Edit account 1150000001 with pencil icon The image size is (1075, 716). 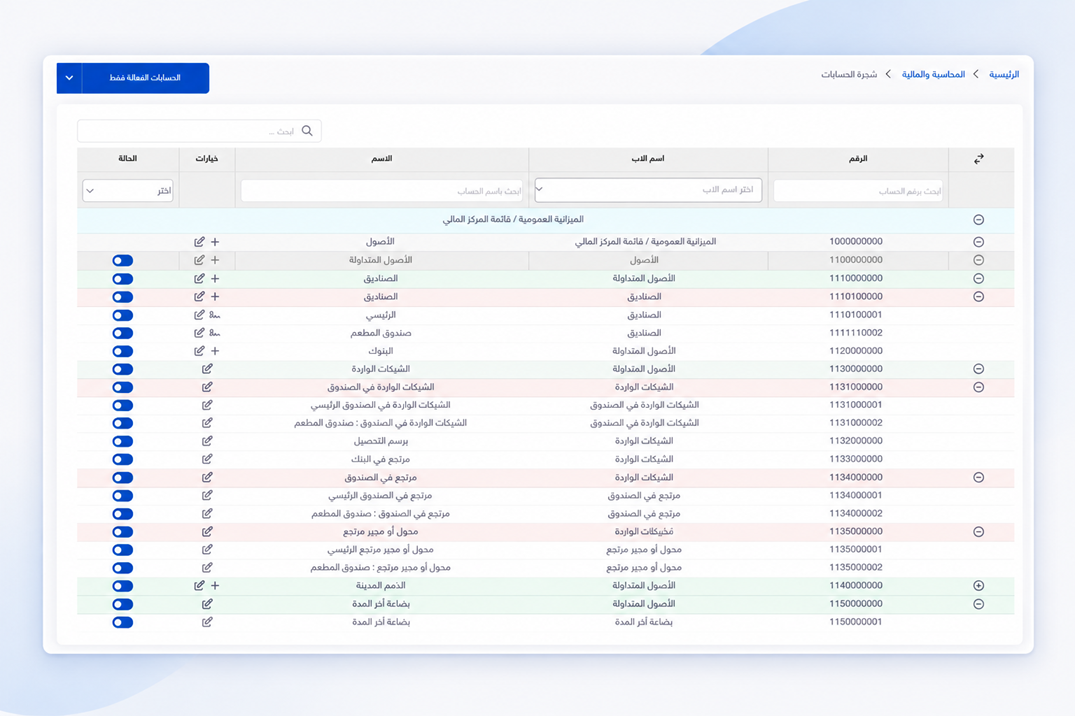(x=207, y=622)
